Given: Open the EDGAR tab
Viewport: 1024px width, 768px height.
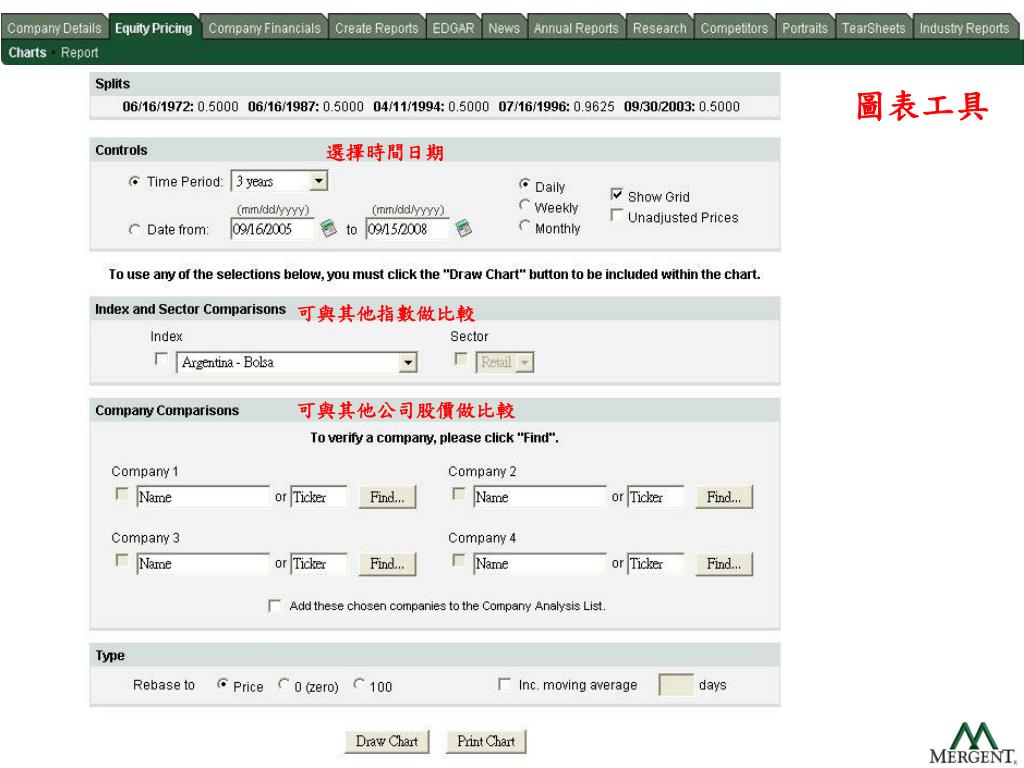Looking at the screenshot, I should (x=453, y=28).
